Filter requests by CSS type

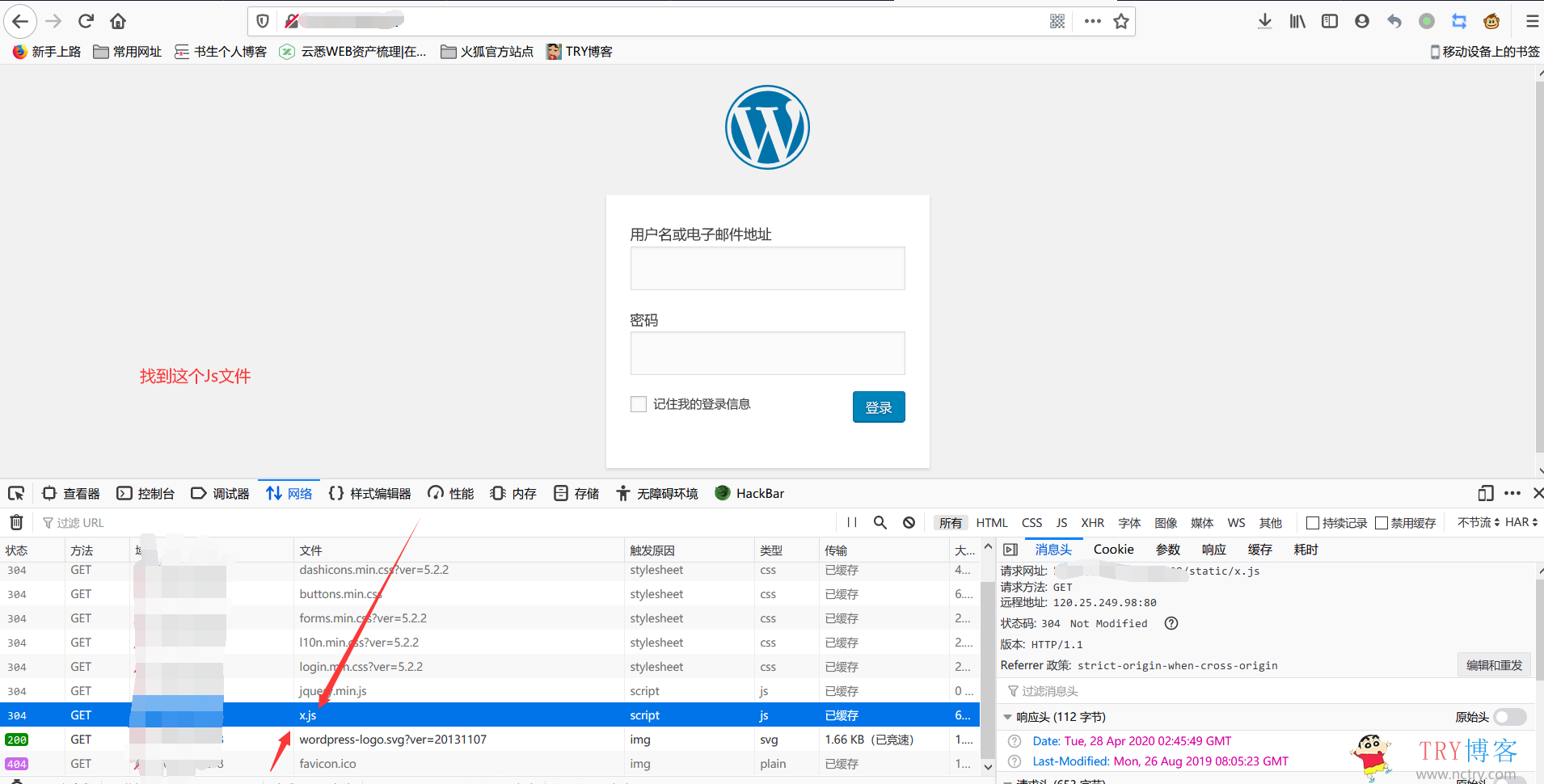point(1032,523)
